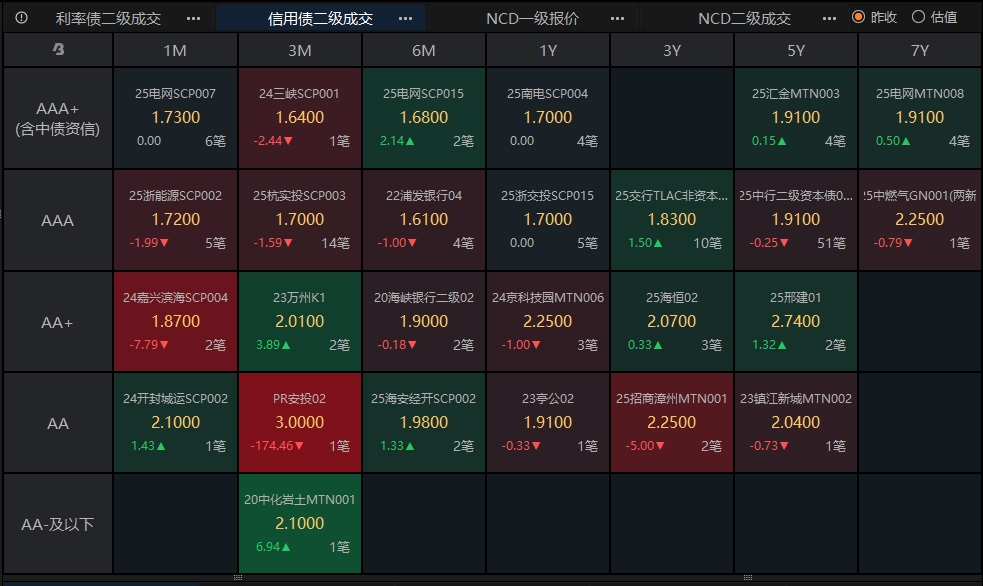Click the AAA+(含中债资信) row label
983x586 pixels.
58,118
